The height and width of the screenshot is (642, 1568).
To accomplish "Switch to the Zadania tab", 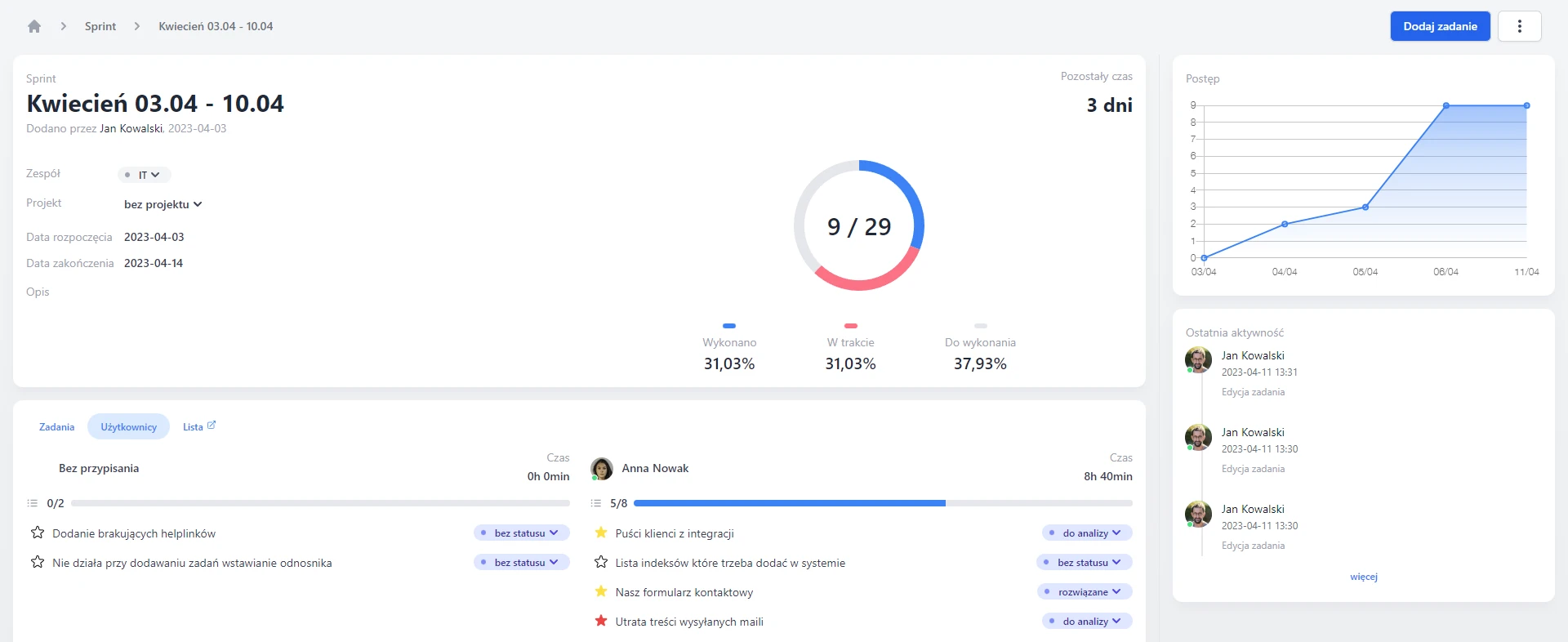I will 56,426.
